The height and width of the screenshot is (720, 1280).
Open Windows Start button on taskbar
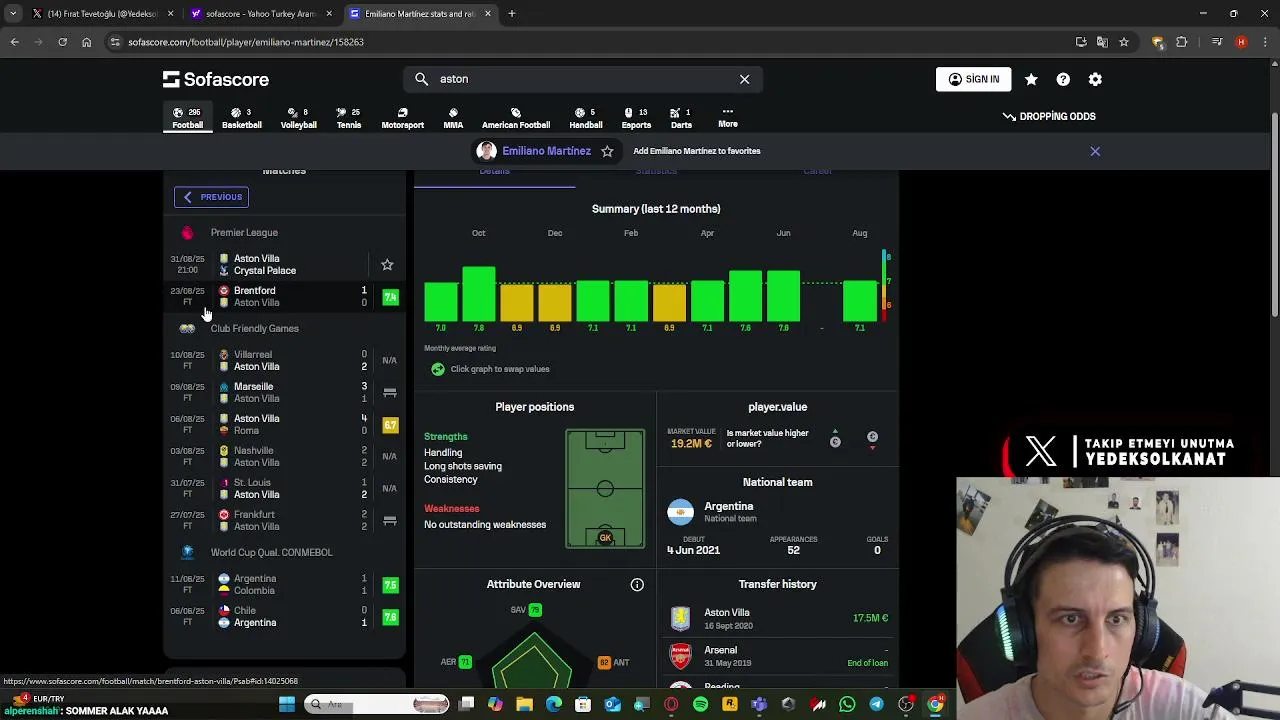coord(287,704)
